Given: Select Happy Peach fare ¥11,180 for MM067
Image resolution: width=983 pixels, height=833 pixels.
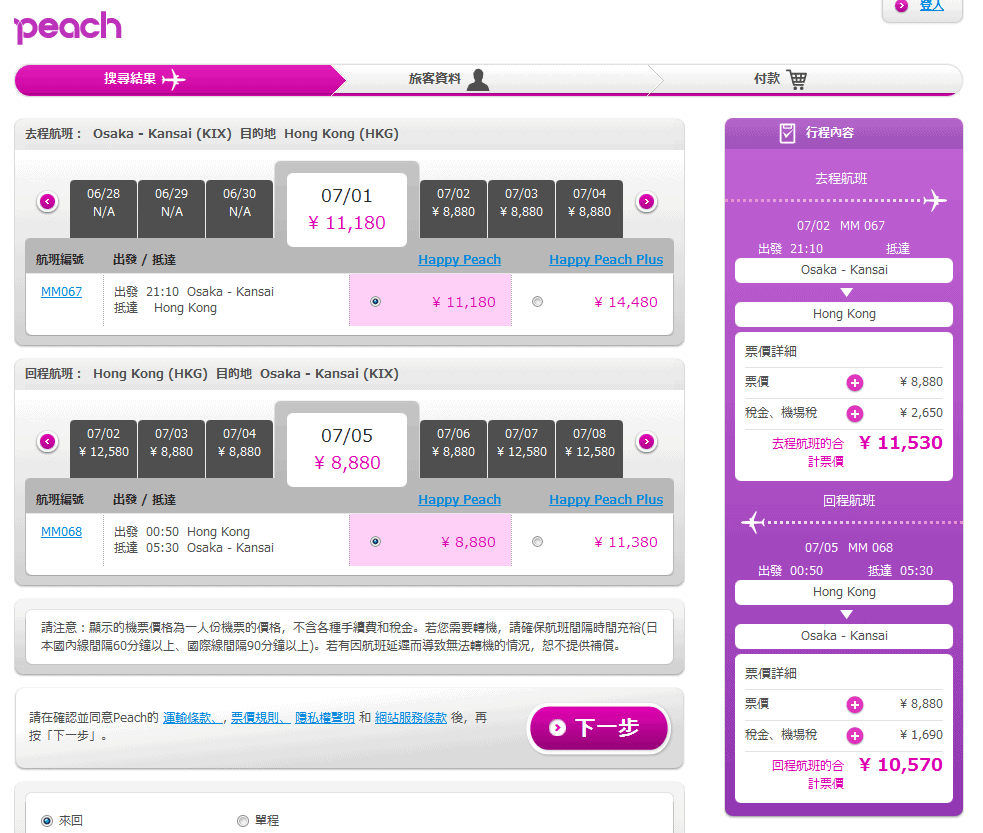Looking at the screenshot, I should [375, 302].
